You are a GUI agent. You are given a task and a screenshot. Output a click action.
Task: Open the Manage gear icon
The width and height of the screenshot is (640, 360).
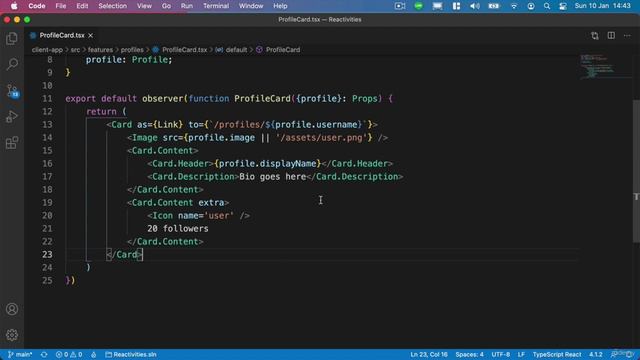pyautogui.click(x=12, y=335)
